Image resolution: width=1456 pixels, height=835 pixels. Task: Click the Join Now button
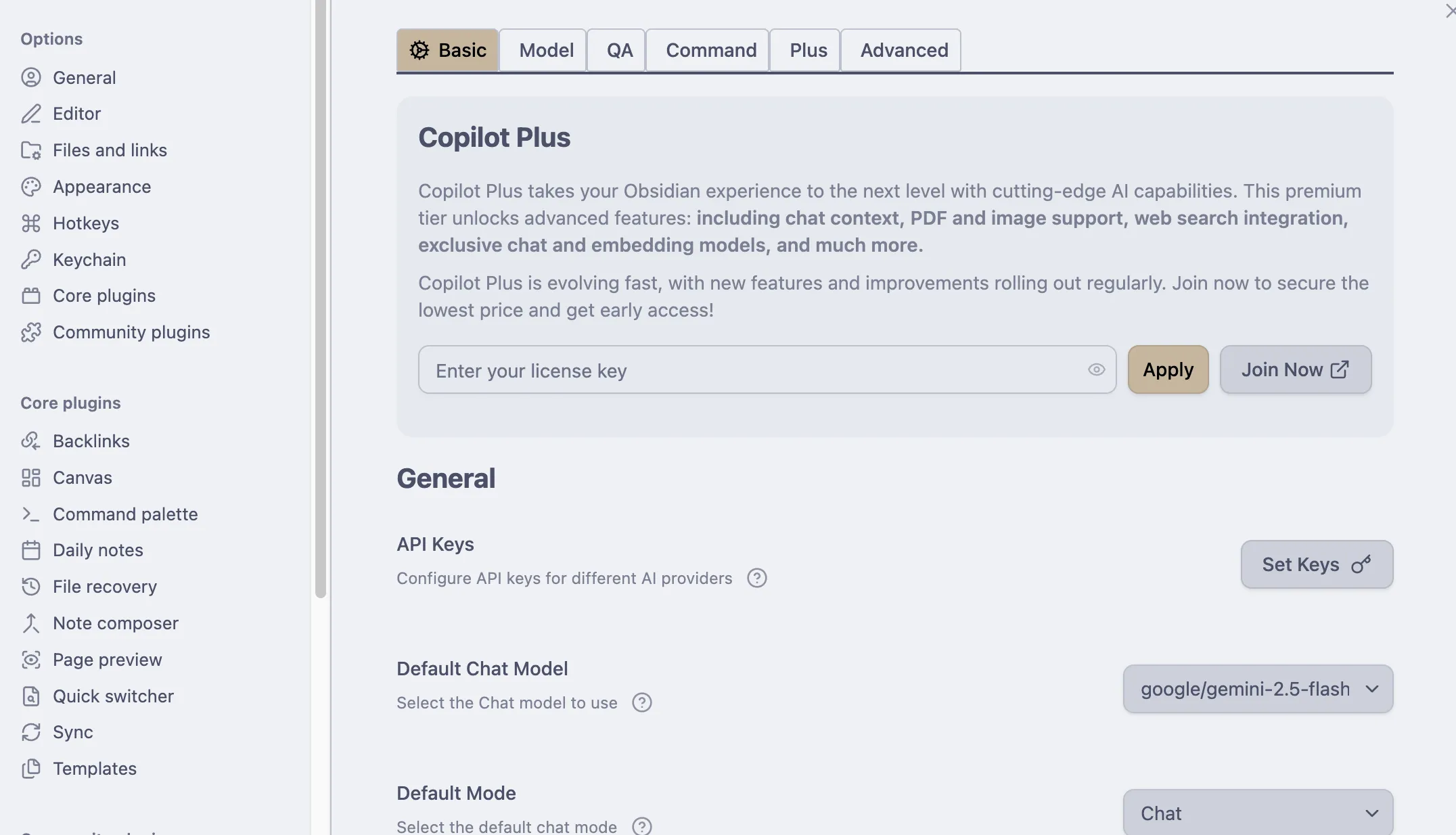(1295, 369)
